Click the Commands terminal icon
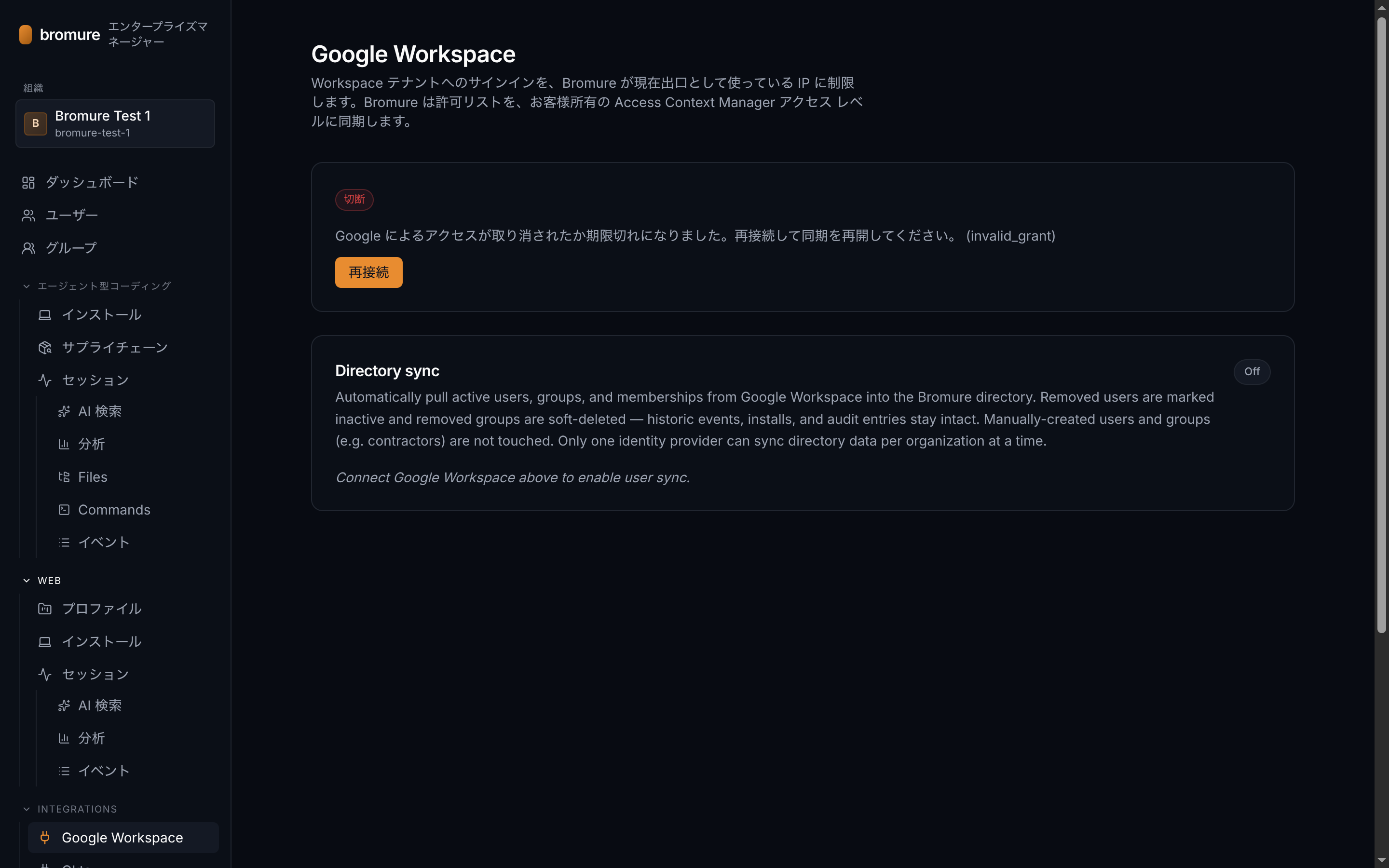This screenshot has width=1389, height=868. 64,509
